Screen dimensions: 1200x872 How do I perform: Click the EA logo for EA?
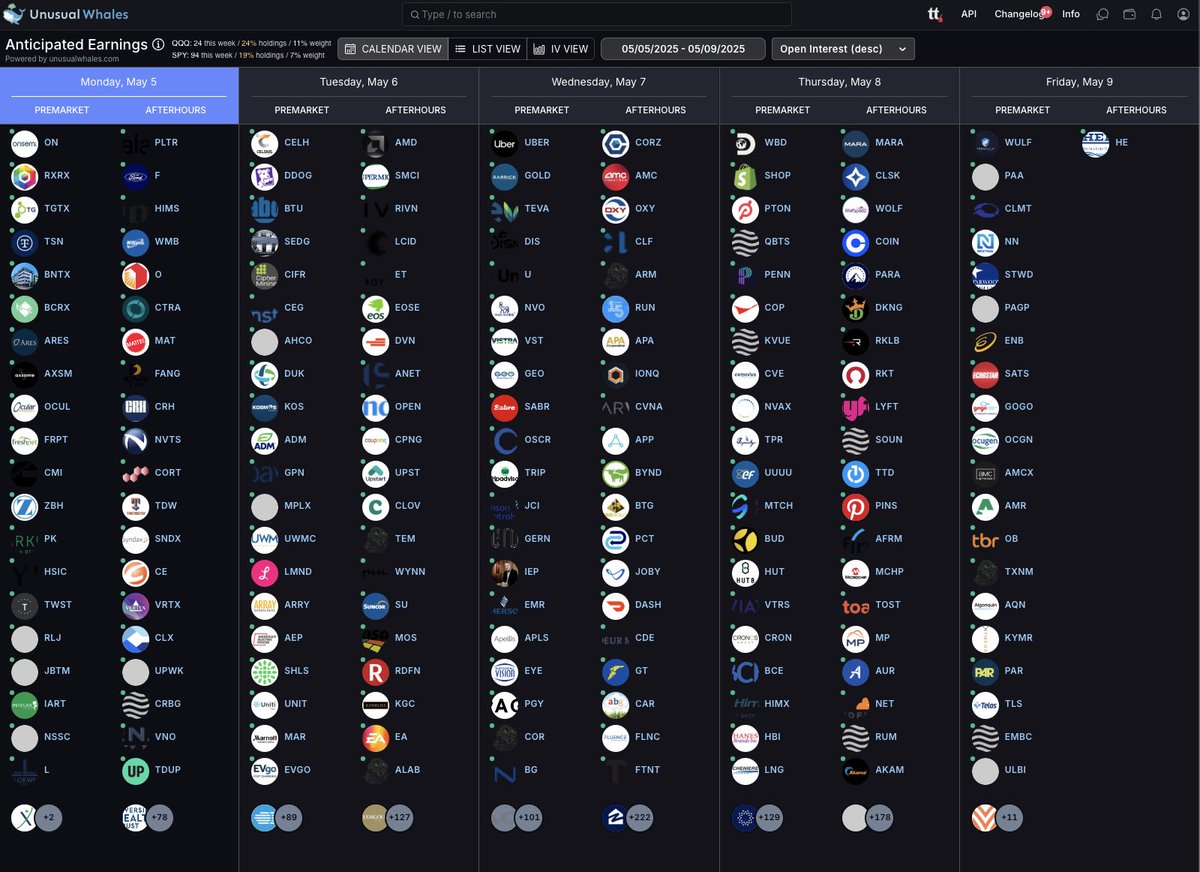[x=376, y=738]
